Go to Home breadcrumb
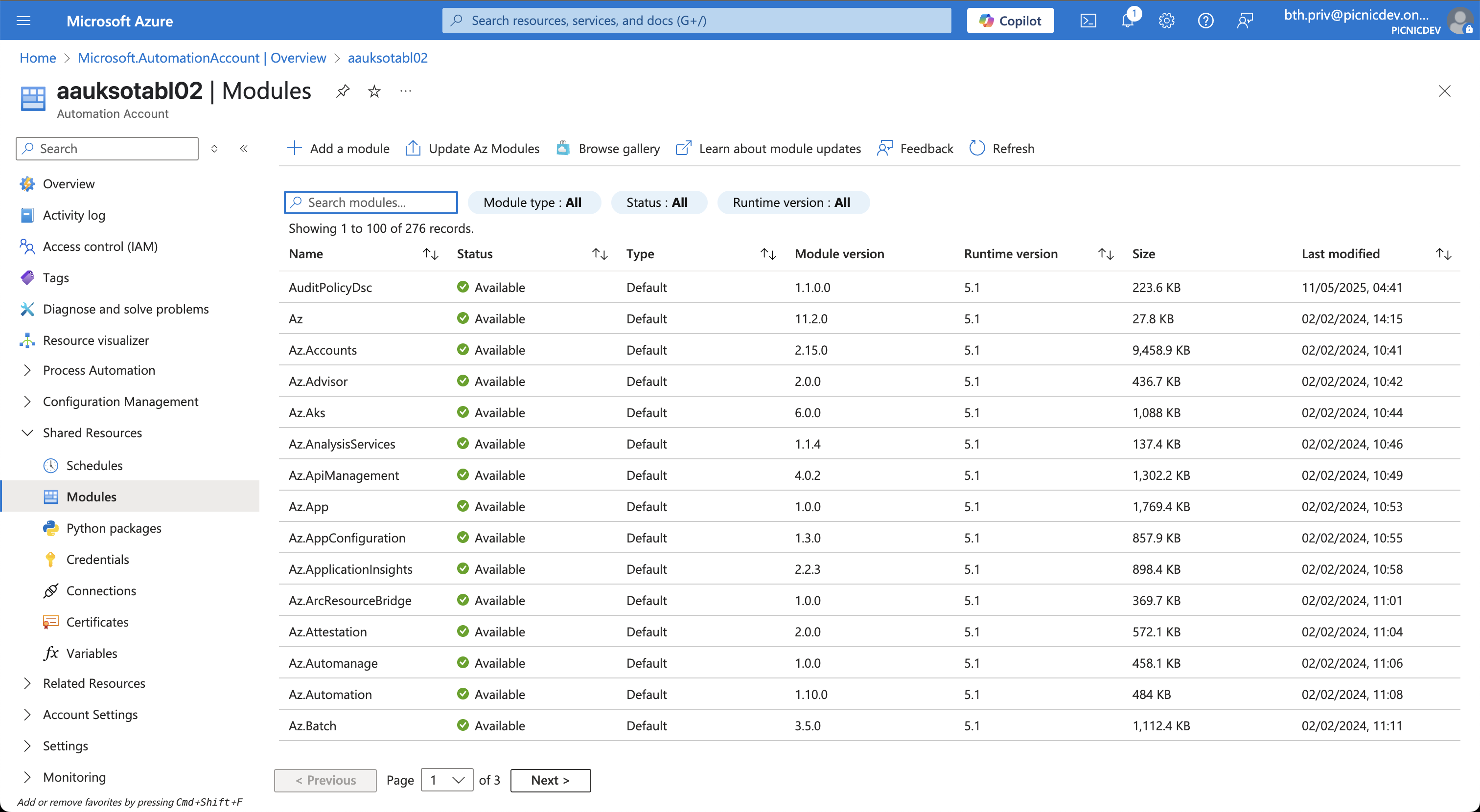1480x812 pixels. 38,58
